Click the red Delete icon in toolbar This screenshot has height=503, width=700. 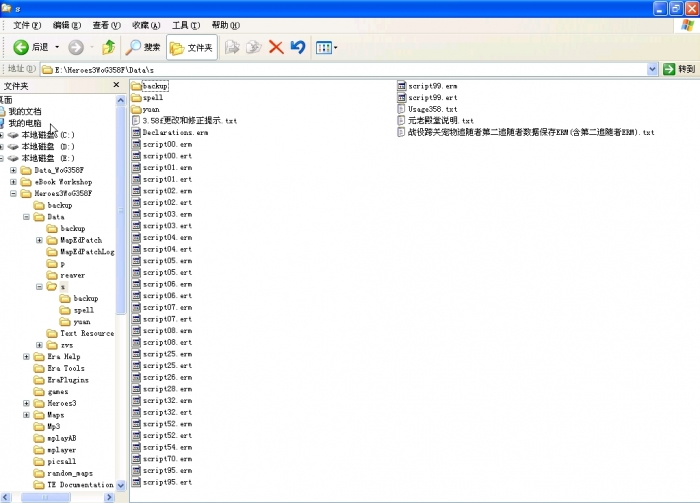(276, 47)
